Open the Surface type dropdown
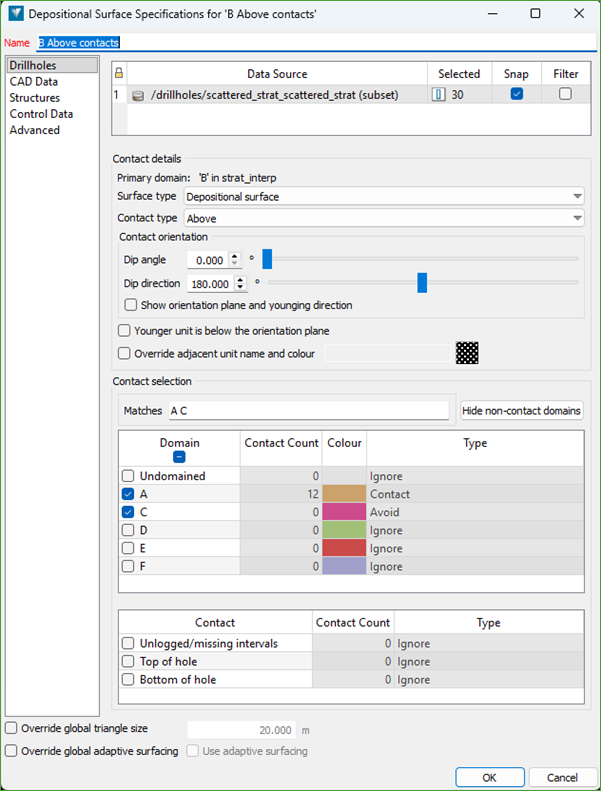 point(384,197)
